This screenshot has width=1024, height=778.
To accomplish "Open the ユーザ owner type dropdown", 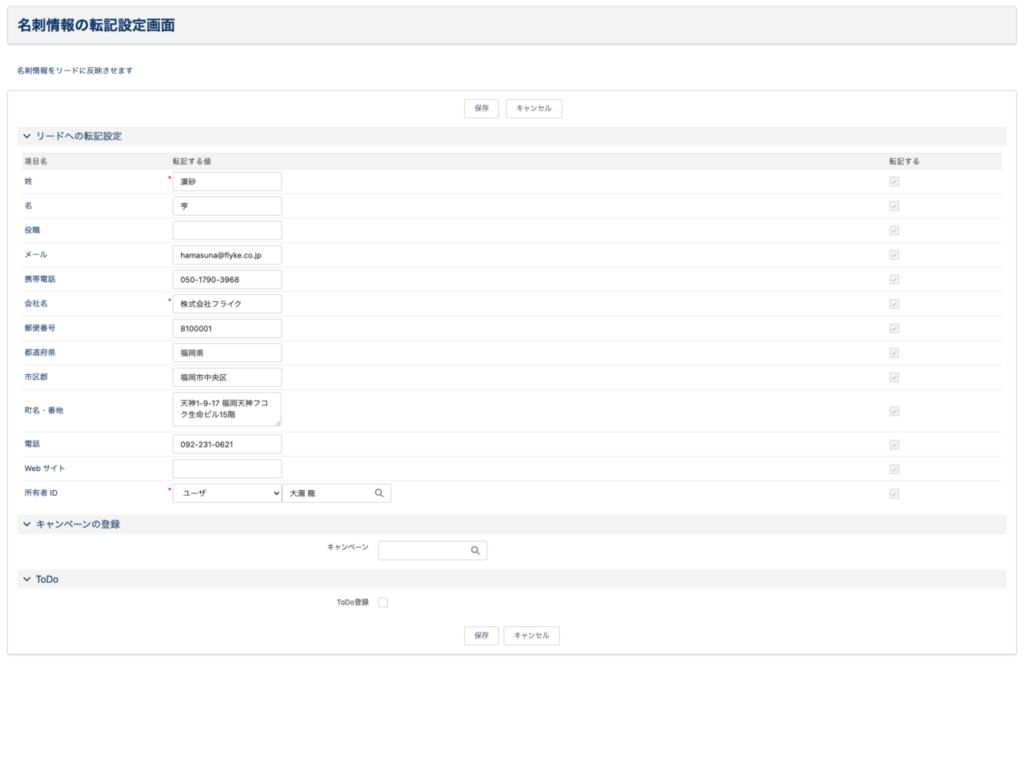I will pyautogui.click(x=227, y=493).
